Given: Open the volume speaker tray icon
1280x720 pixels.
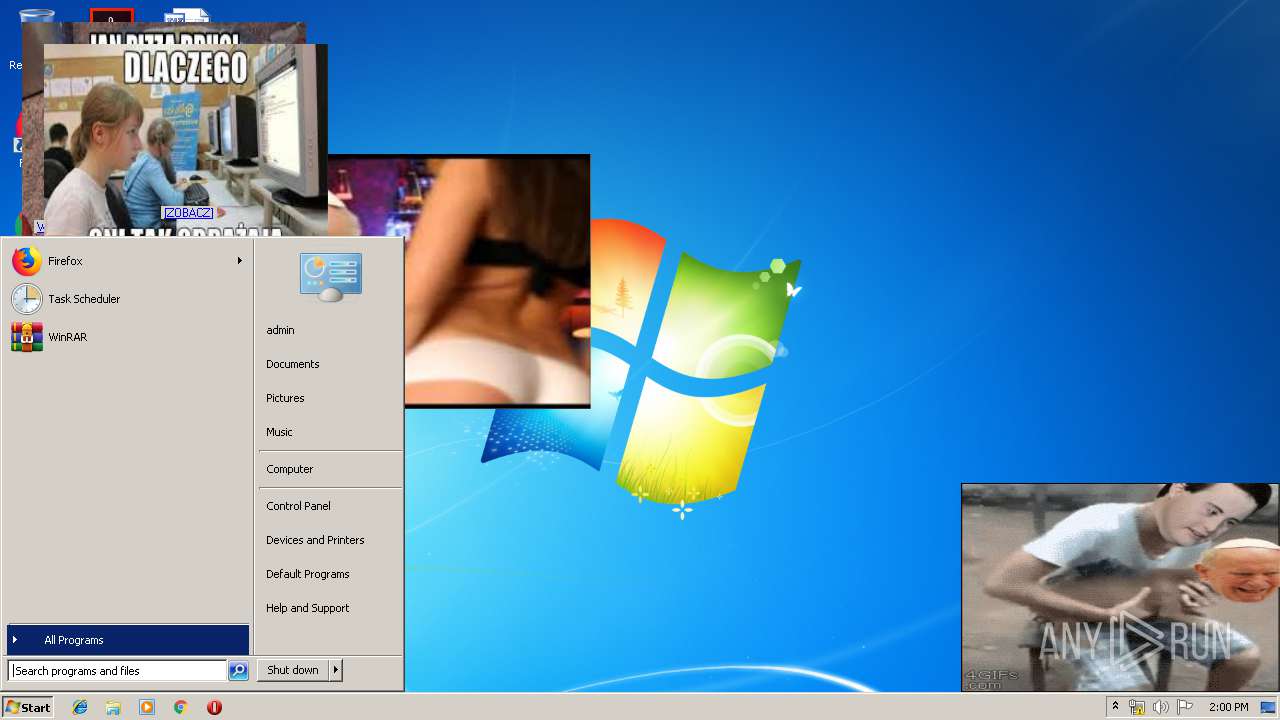Looking at the screenshot, I should pyautogui.click(x=1161, y=707).
